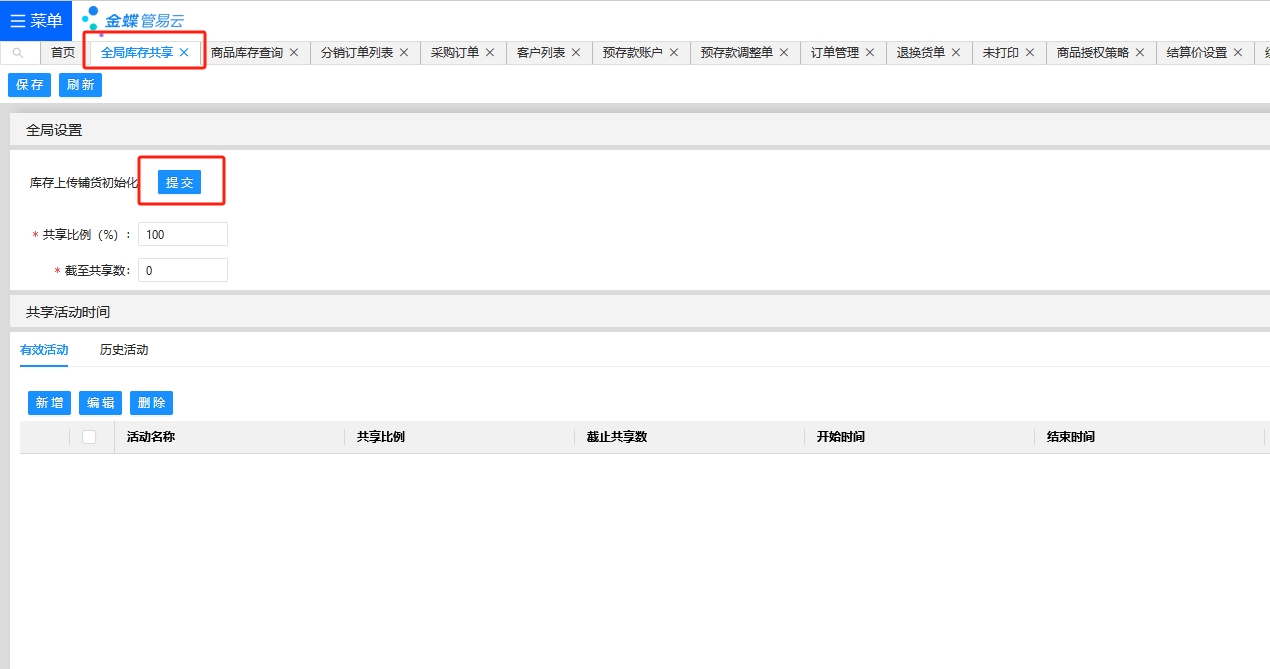
Task: Click 新增 to add an activity
Action: tap(49, 403)
